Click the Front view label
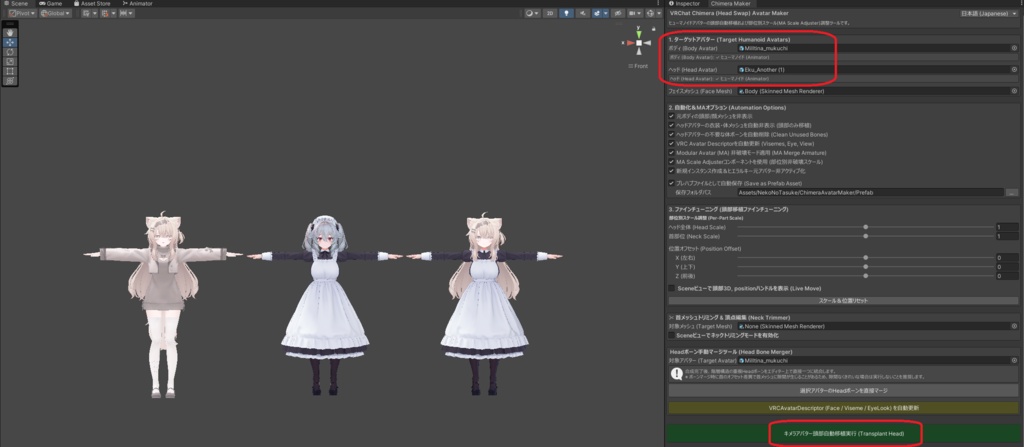1024x447 pixels. coord(641,66)
